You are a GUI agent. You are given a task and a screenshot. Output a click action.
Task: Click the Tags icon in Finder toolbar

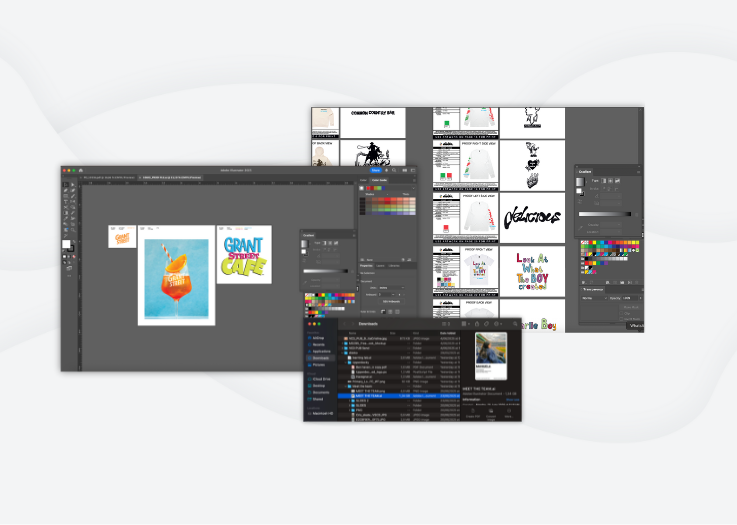tap(486, 324)
